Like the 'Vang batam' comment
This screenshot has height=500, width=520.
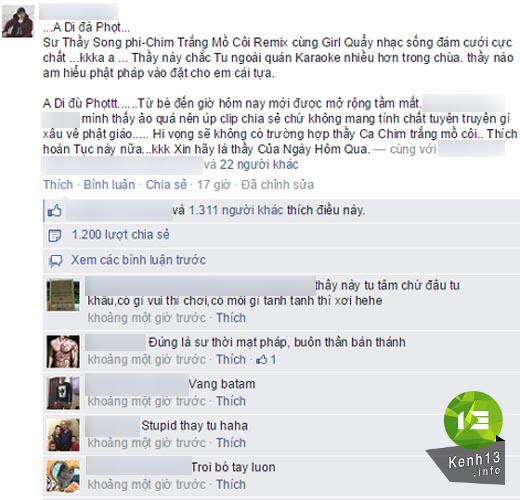pos(231,401)
